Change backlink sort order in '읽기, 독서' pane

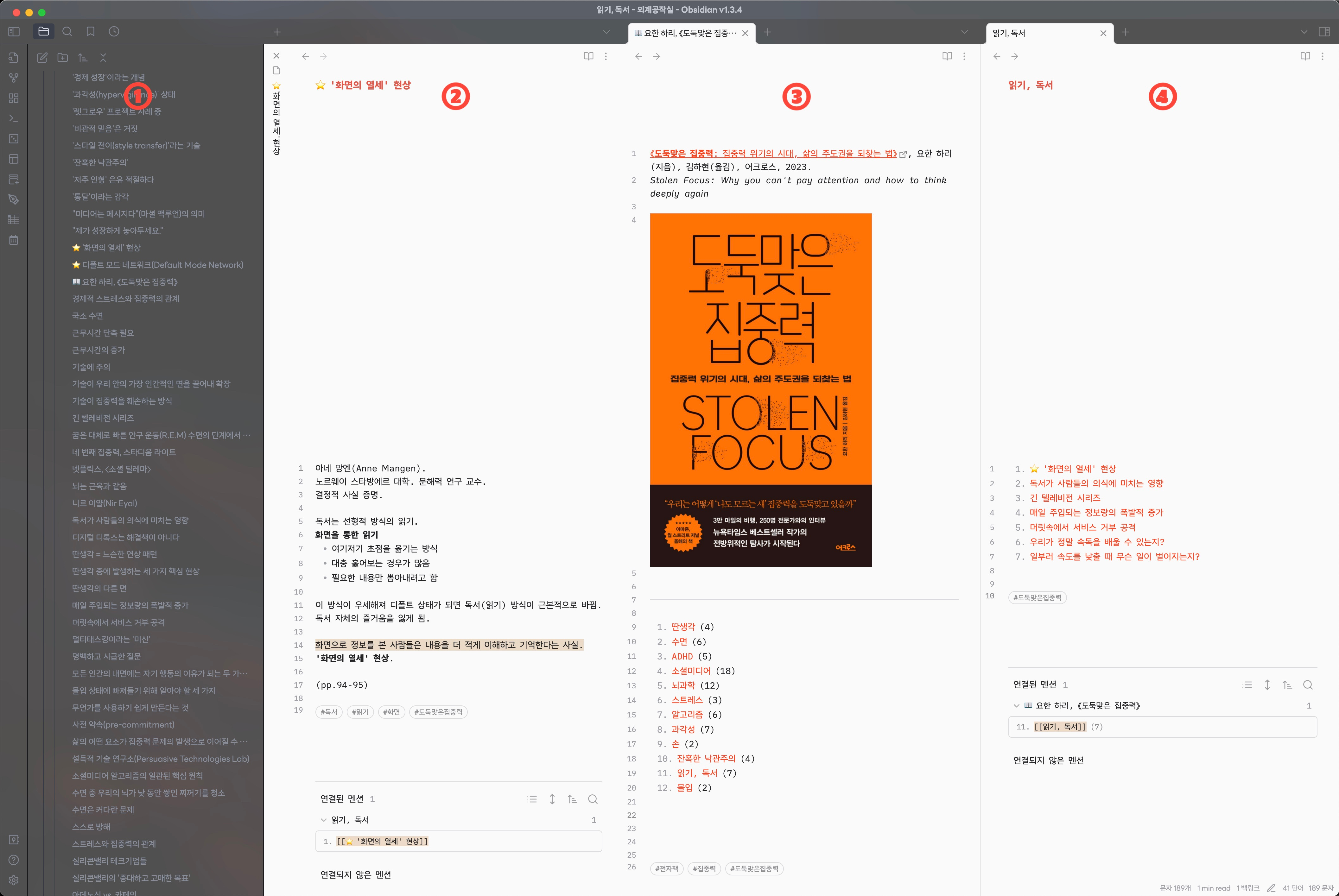click(x=1288, y=685)
